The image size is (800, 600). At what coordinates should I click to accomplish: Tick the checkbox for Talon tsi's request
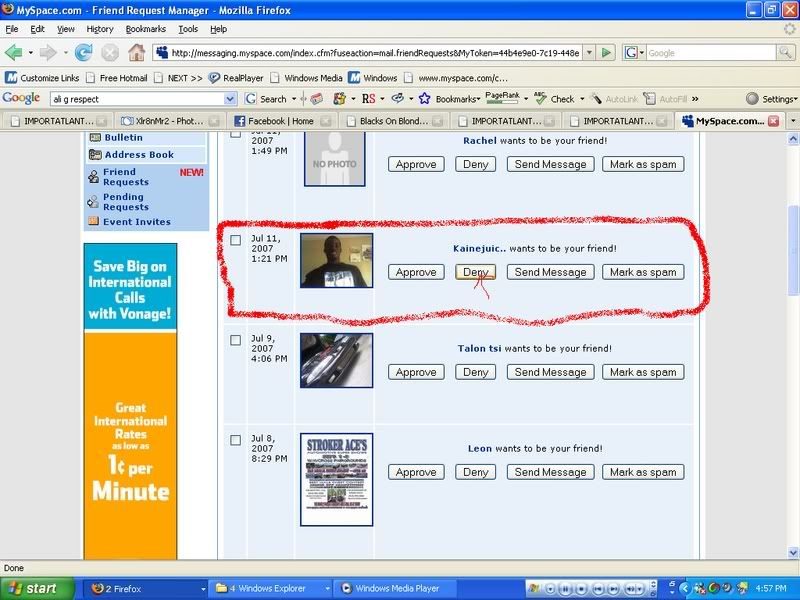(x=235, y=340)
